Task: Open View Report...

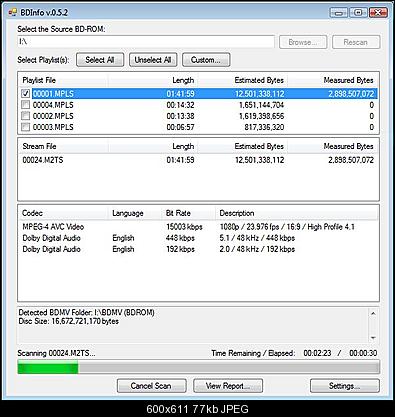Action: tap(228, 386)
